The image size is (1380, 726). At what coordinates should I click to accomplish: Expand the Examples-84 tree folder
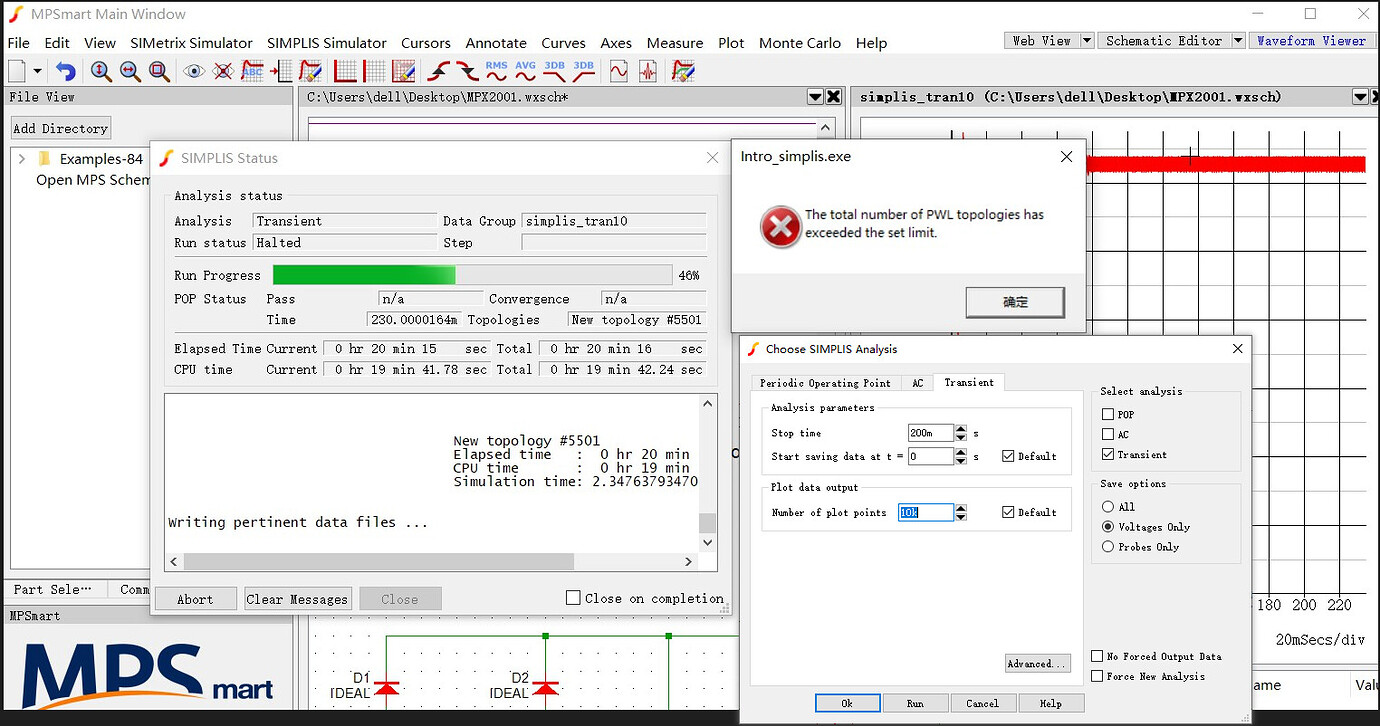click(21, 159)
